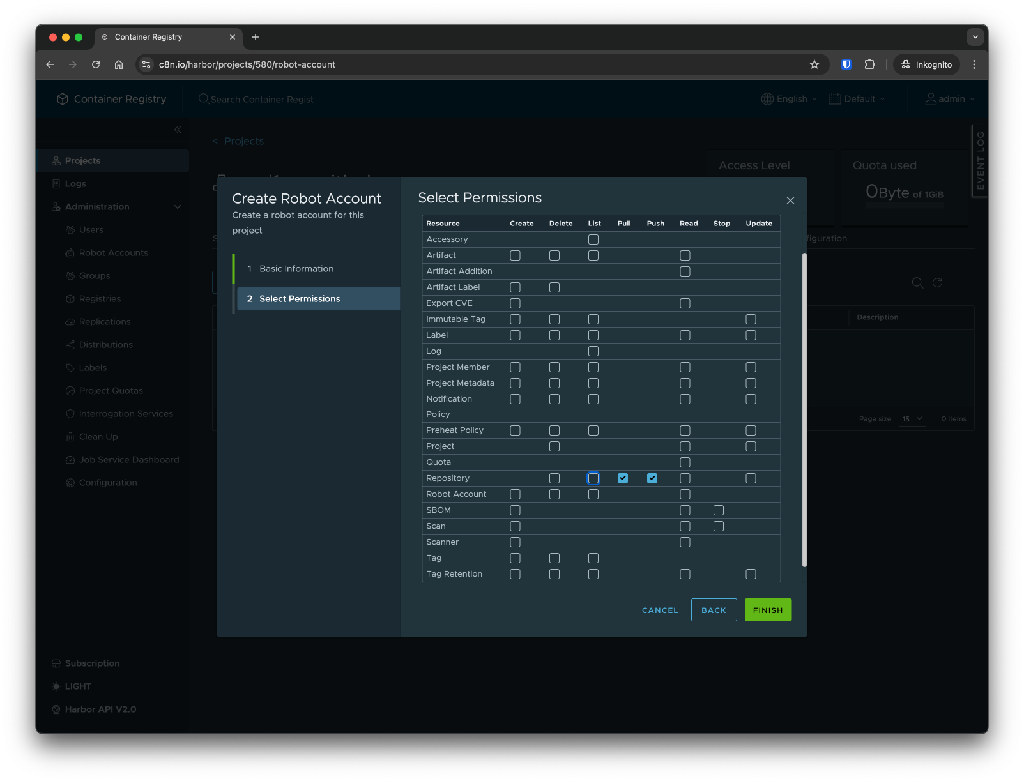Open the EVENT LOG side panel

[980, 160]
